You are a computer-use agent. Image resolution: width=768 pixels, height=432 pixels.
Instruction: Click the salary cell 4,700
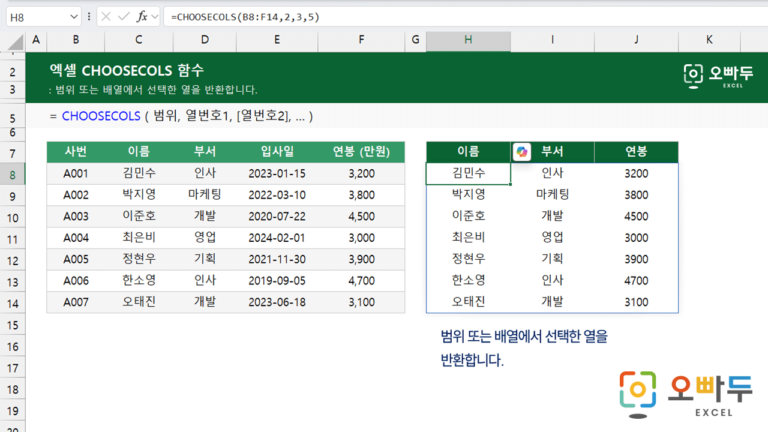pyautogui.click(x=361, y=281)
